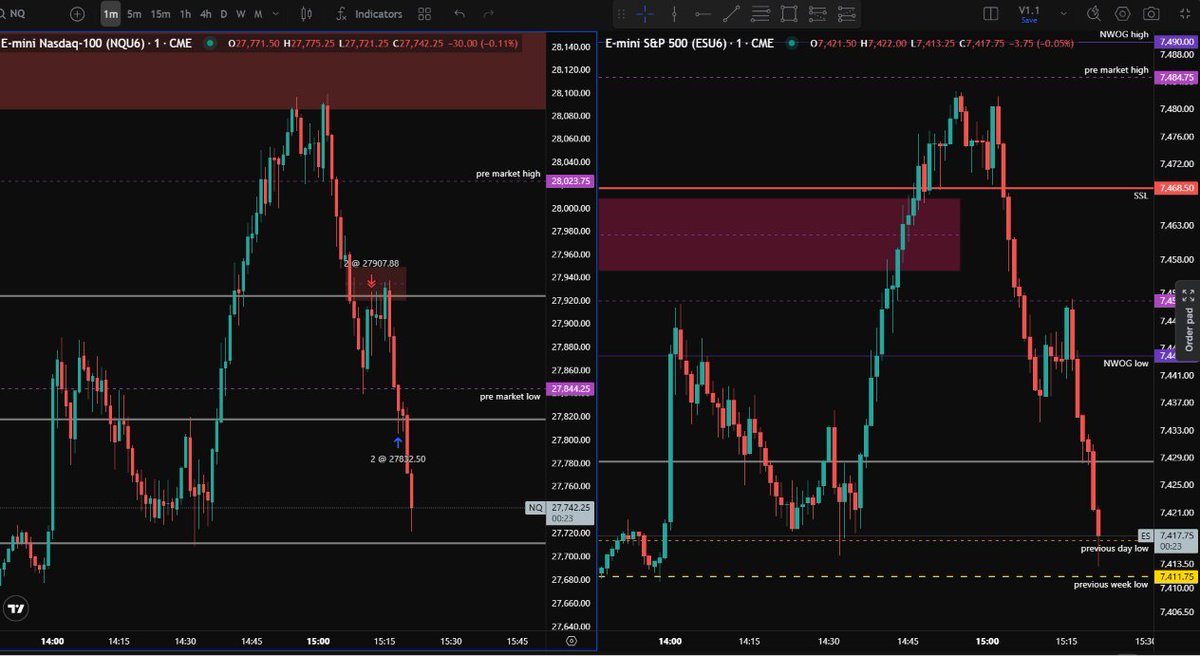Select the previous day low label
The image size is (1200, 656).
(1114, 548)
